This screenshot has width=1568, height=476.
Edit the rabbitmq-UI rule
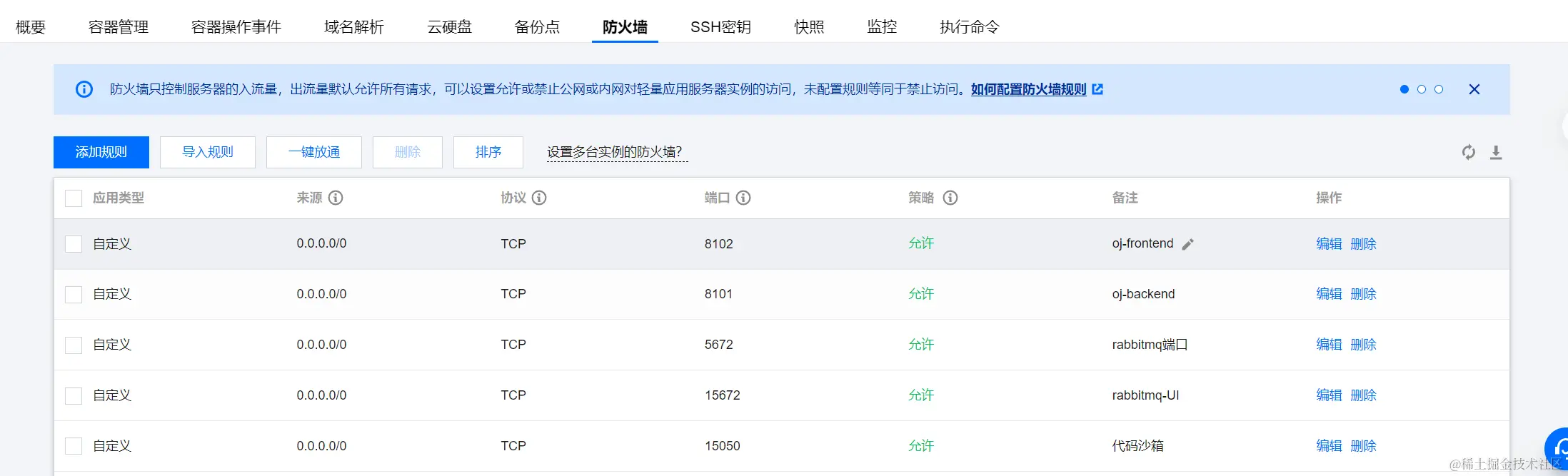[x=1329, y=395]
